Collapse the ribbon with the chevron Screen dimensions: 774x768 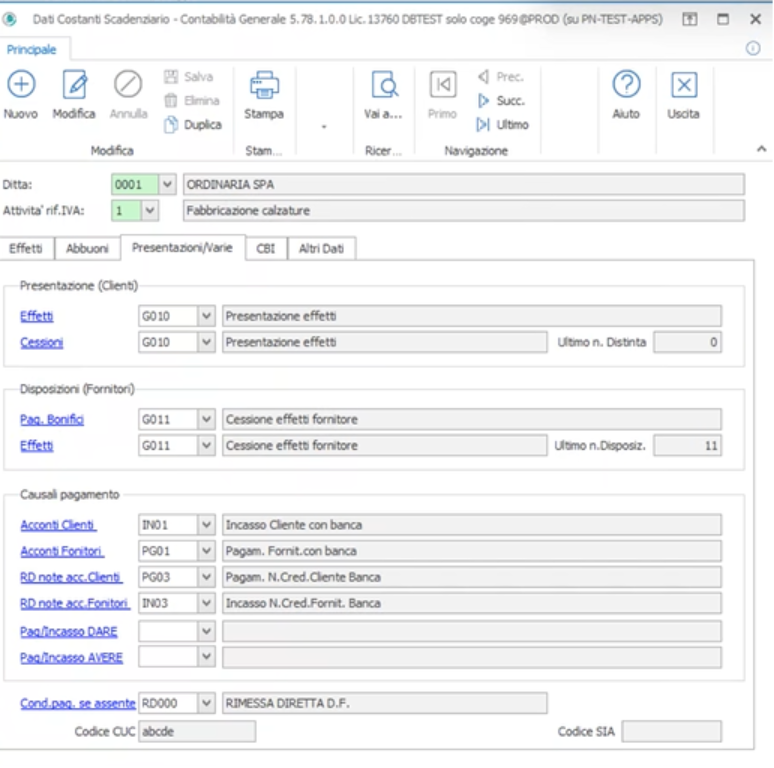(x=761, y=149)
